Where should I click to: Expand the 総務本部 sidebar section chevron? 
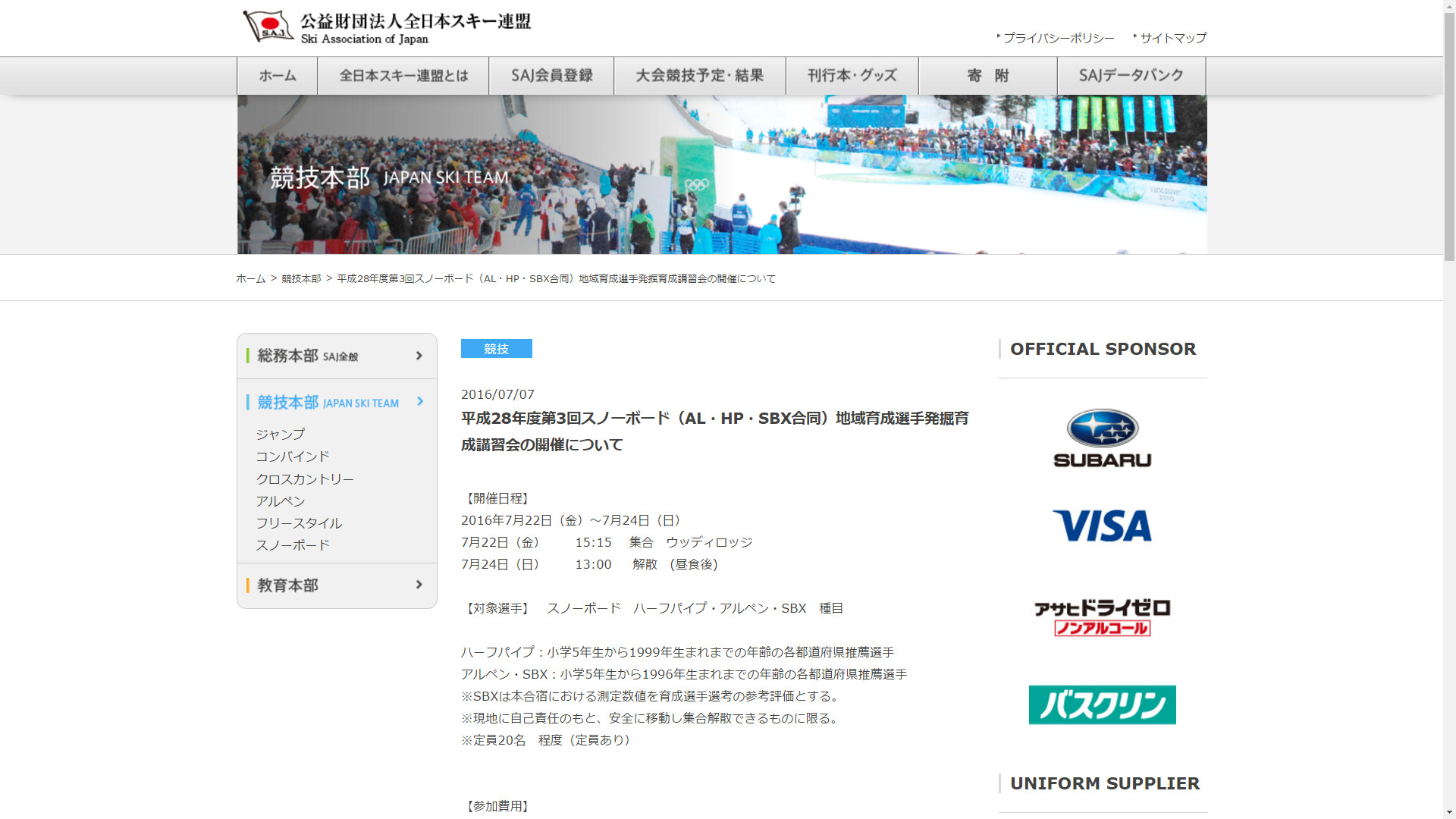[419, 356]
